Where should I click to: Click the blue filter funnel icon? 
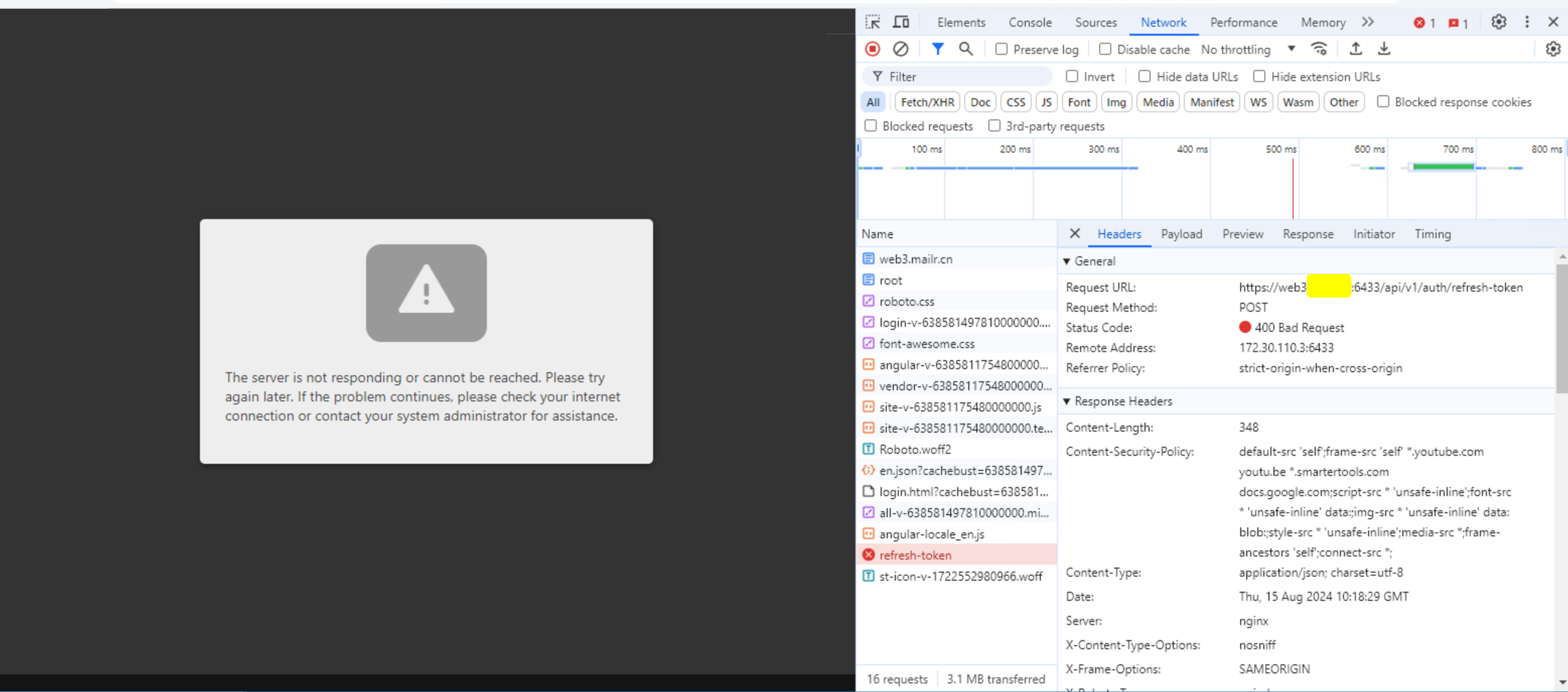[938, 49]
